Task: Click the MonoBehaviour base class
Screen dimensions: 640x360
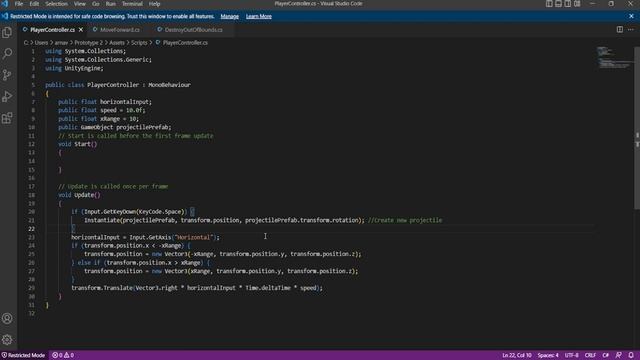Action: tap(169, 85)
